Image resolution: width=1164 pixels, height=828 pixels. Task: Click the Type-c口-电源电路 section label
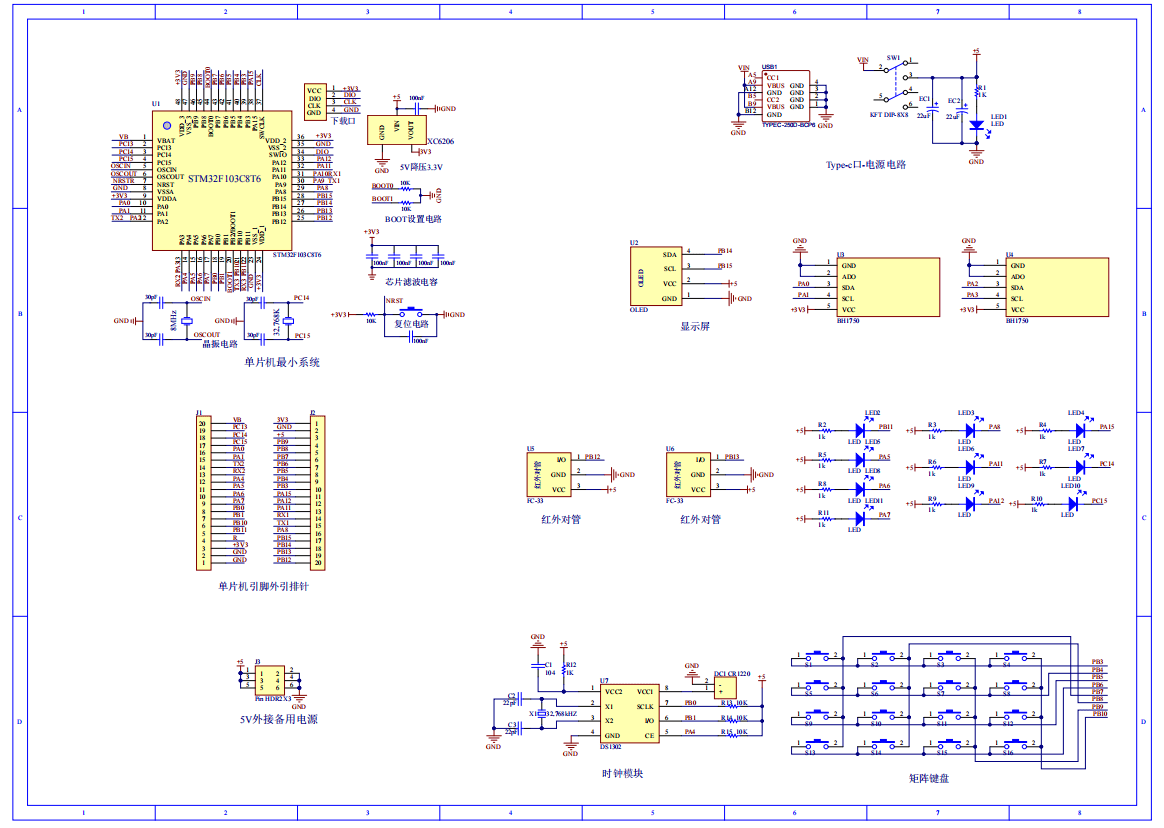pos(865,165)
